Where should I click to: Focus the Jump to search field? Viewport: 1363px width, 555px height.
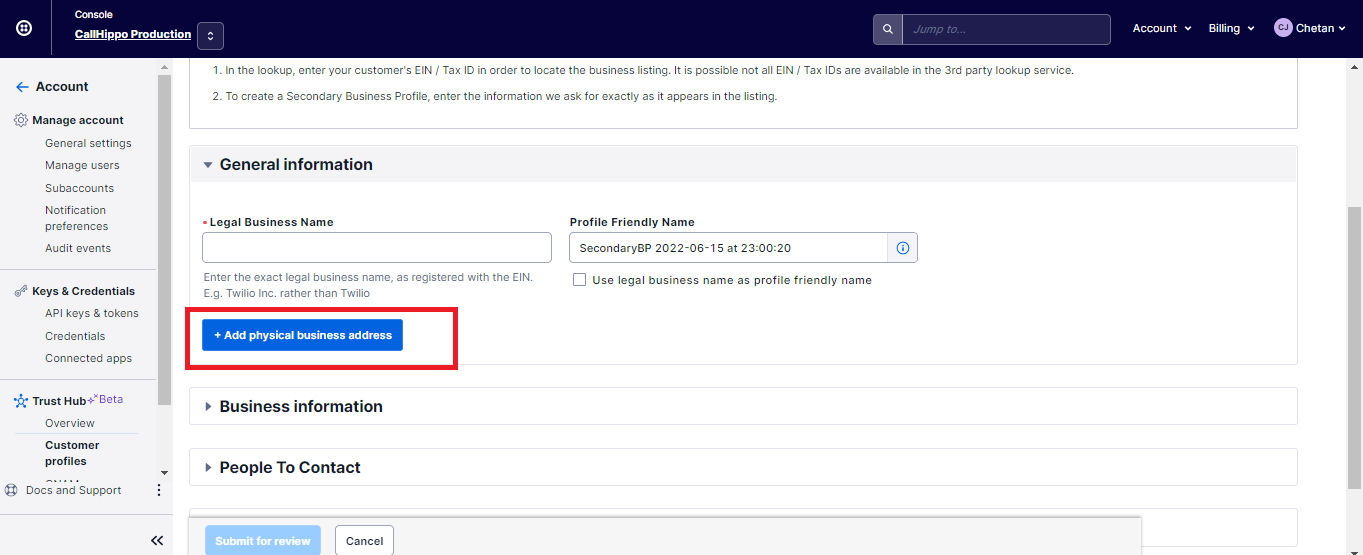point(1006,29)
